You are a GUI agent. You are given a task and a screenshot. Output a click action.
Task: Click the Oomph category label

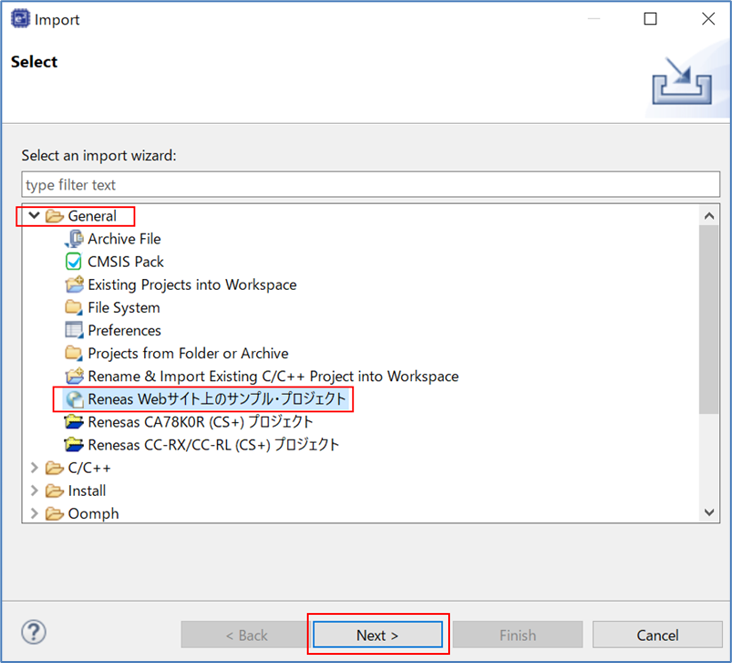pos(93,514)
